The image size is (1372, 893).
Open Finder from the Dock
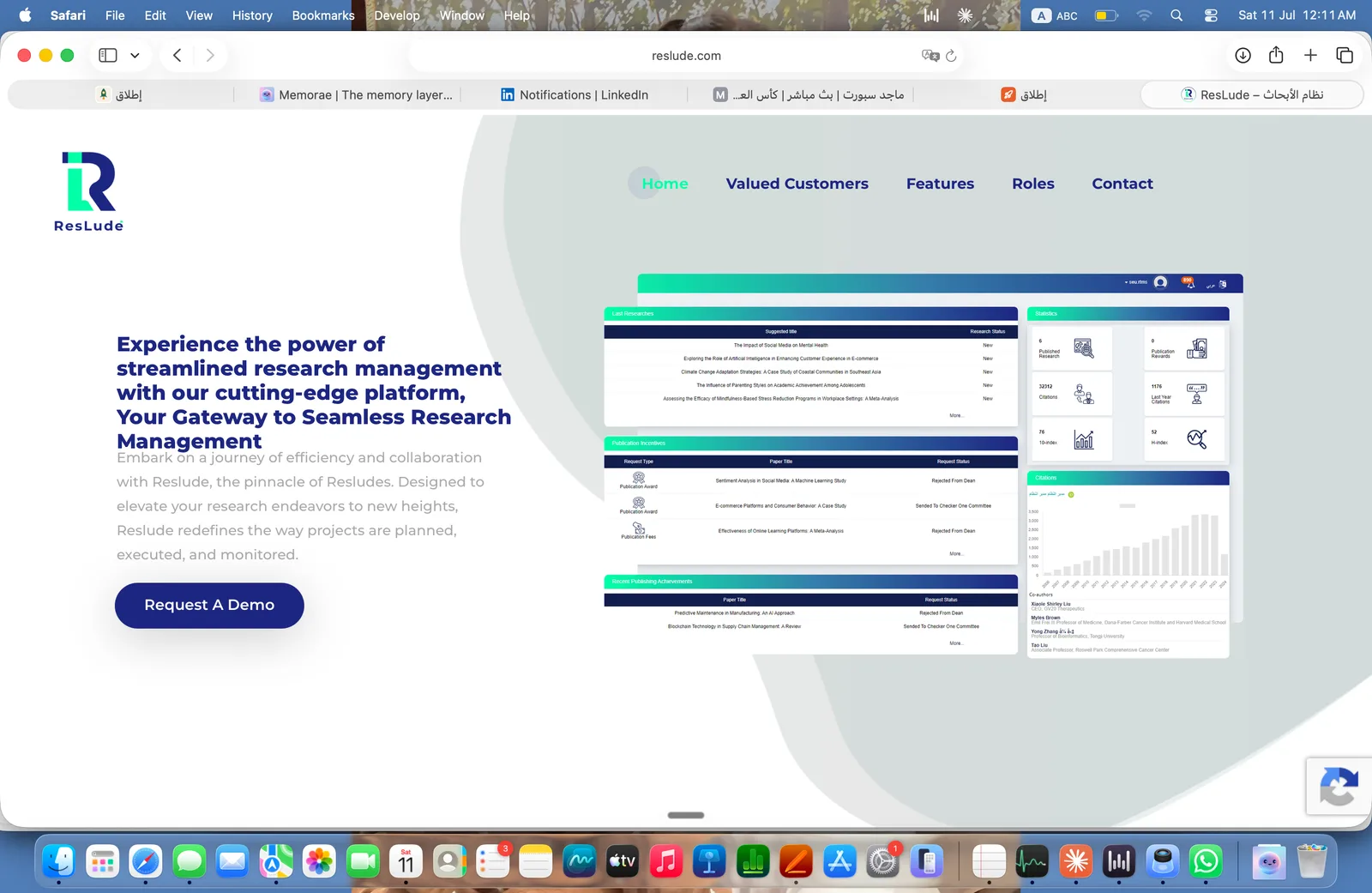tap(58, 860)
